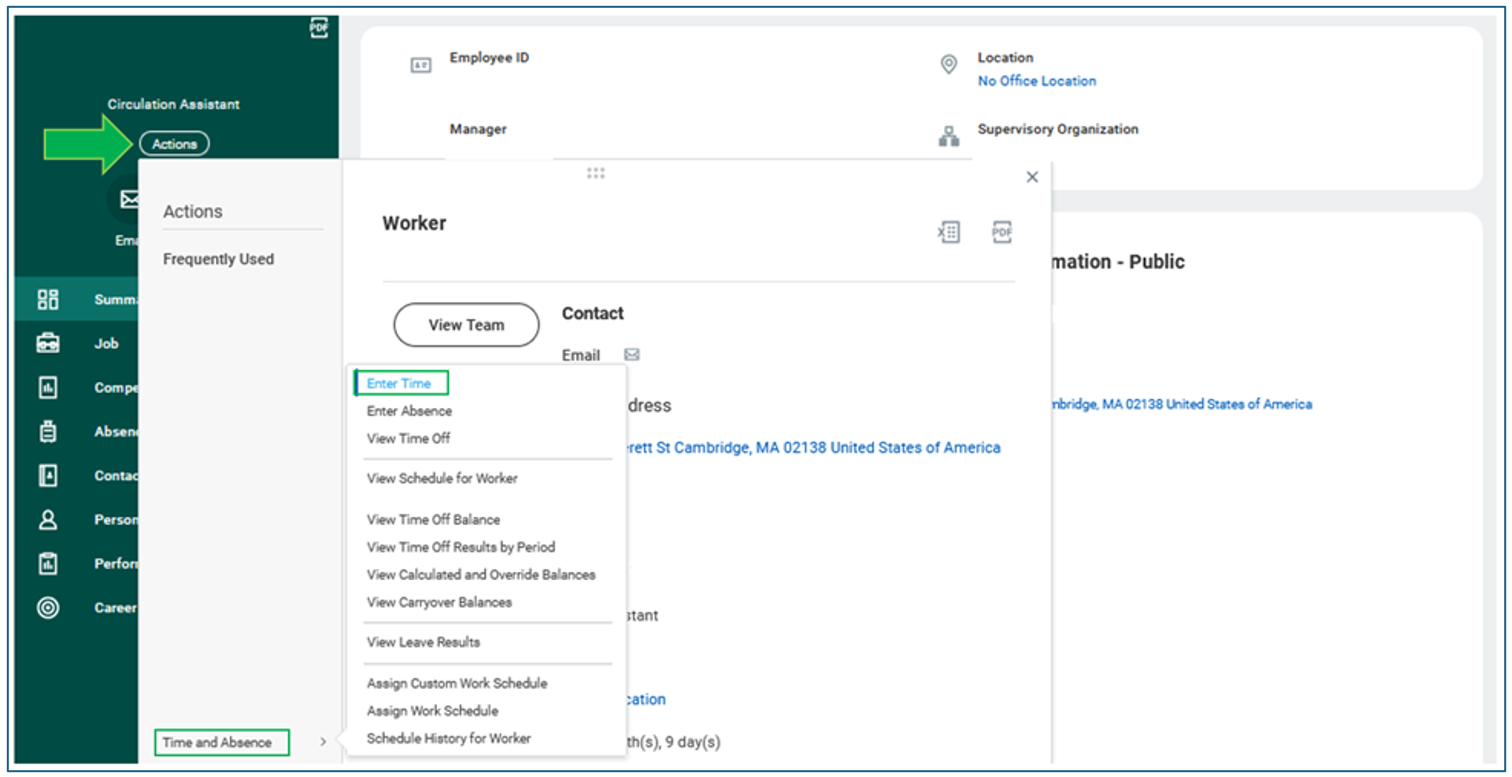1512x777 pixels.
Task: Click the PDF icon in the green sidebar header
Action: click(319, 28)
